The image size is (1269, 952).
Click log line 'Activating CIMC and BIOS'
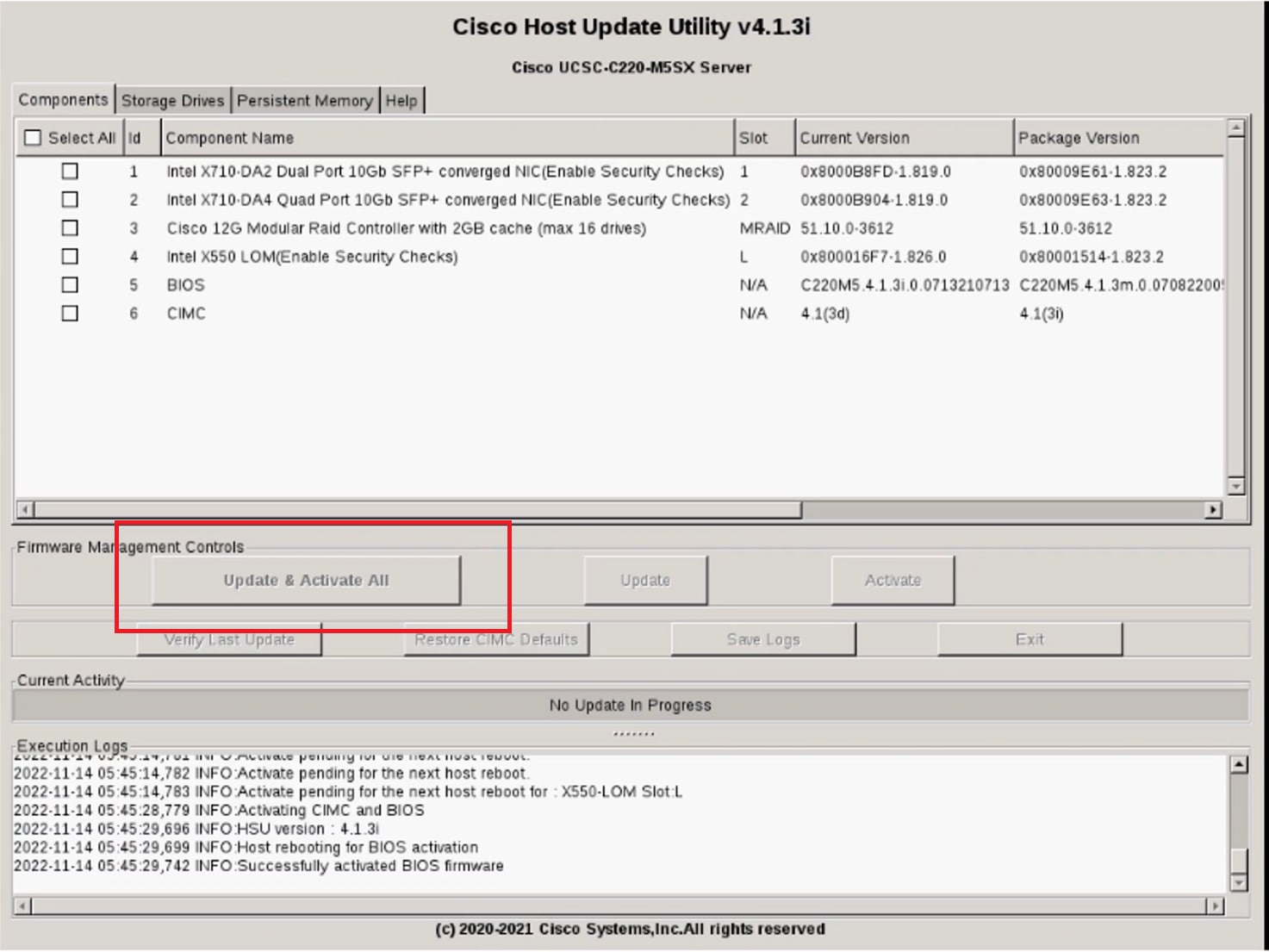pyautogui.click(x=219, y=811)
